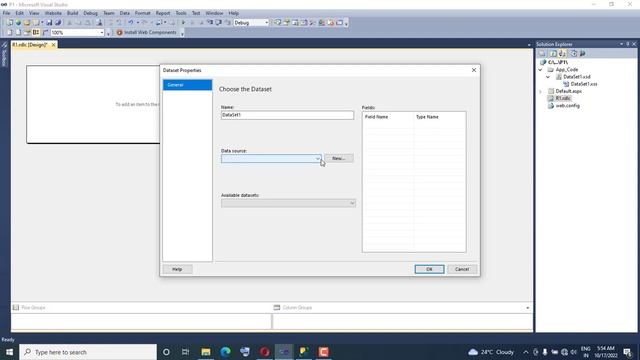Open File Explorer from the taskbar

tap(206, 352)
